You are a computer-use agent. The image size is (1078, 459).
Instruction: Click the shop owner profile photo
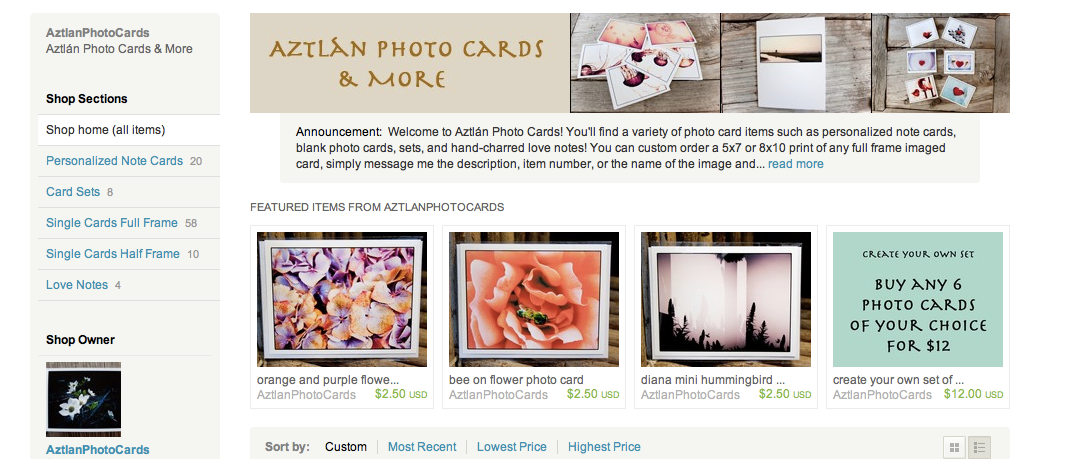pos(83,399)
